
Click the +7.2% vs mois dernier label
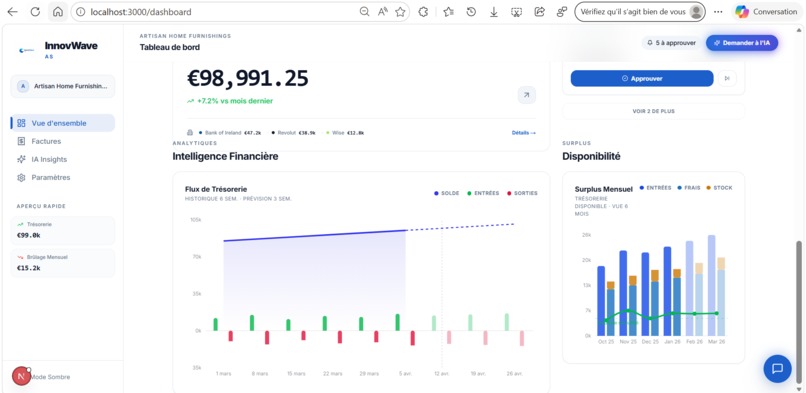tap(230, 101)
